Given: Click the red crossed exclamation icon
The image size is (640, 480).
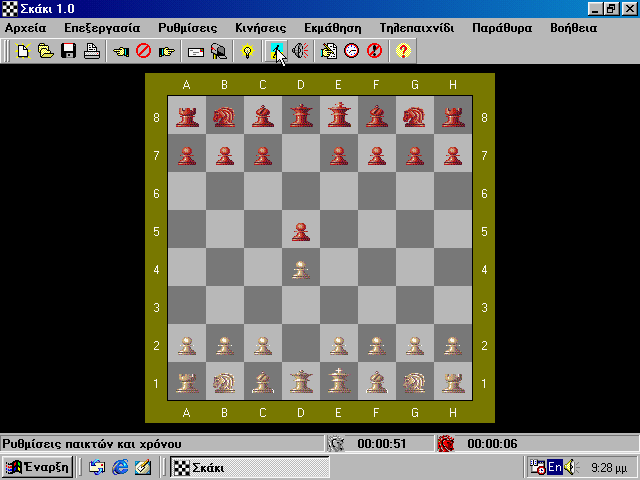Looking at the screenshot, I should pos(374,51).
